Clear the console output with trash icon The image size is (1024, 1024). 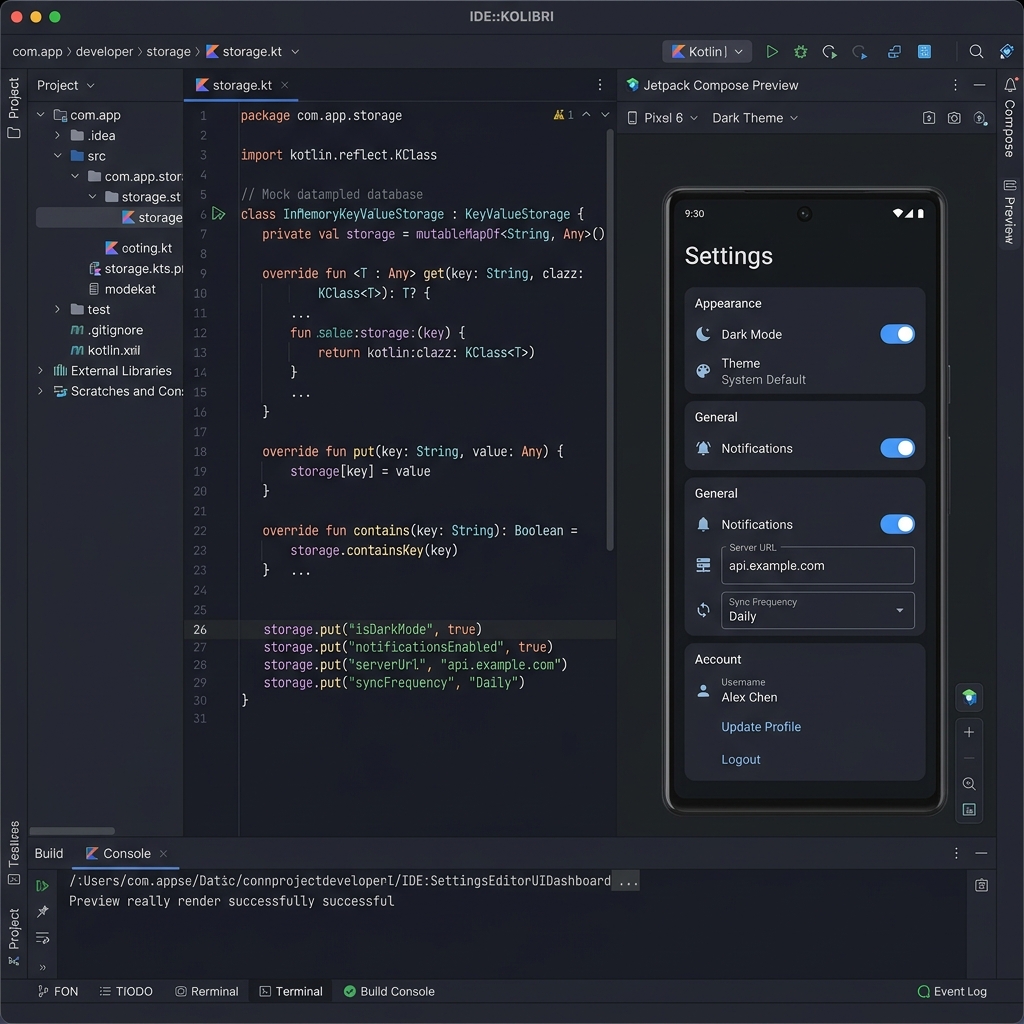981,886
